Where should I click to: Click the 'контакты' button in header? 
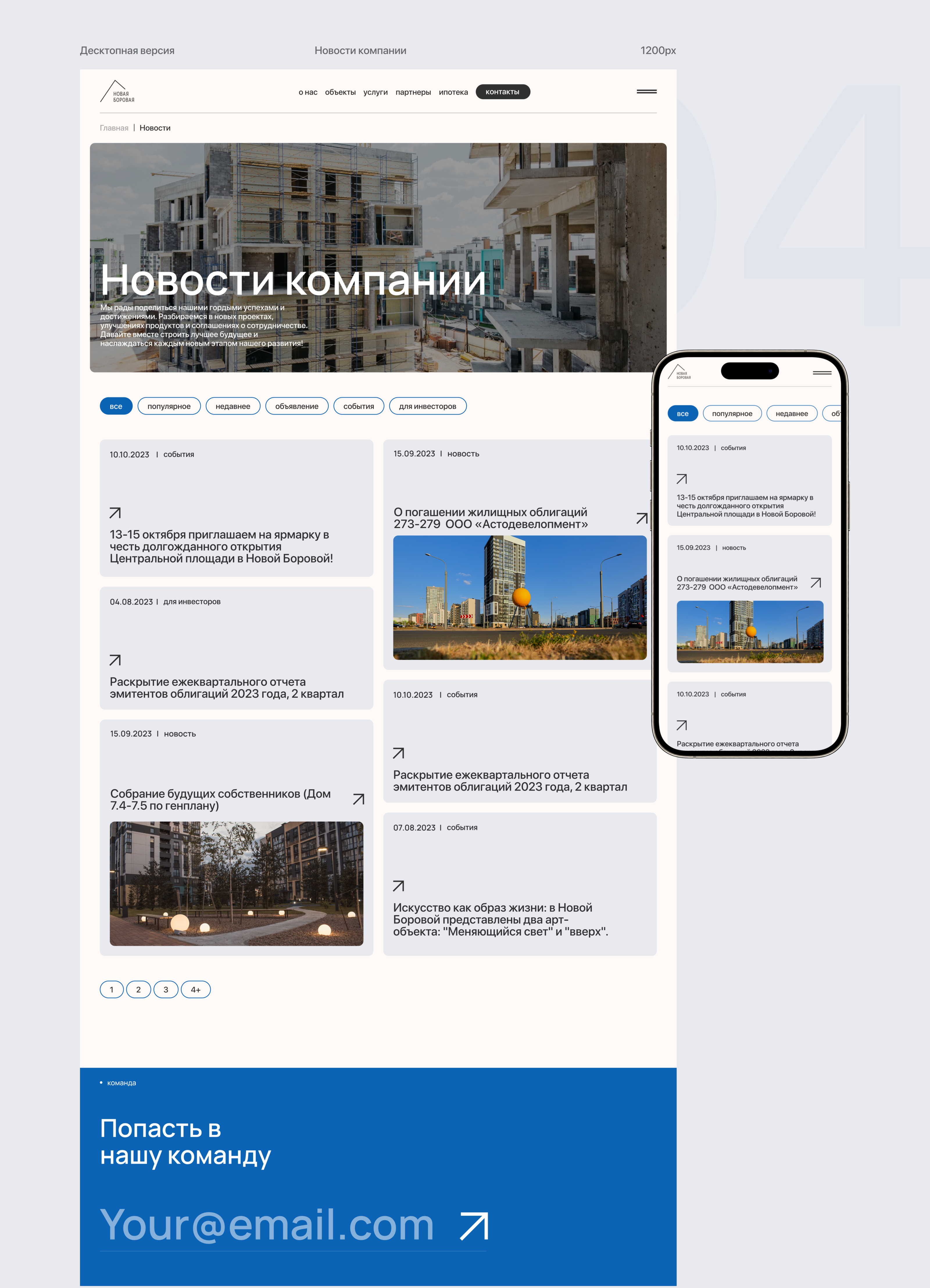pos(502,92)
